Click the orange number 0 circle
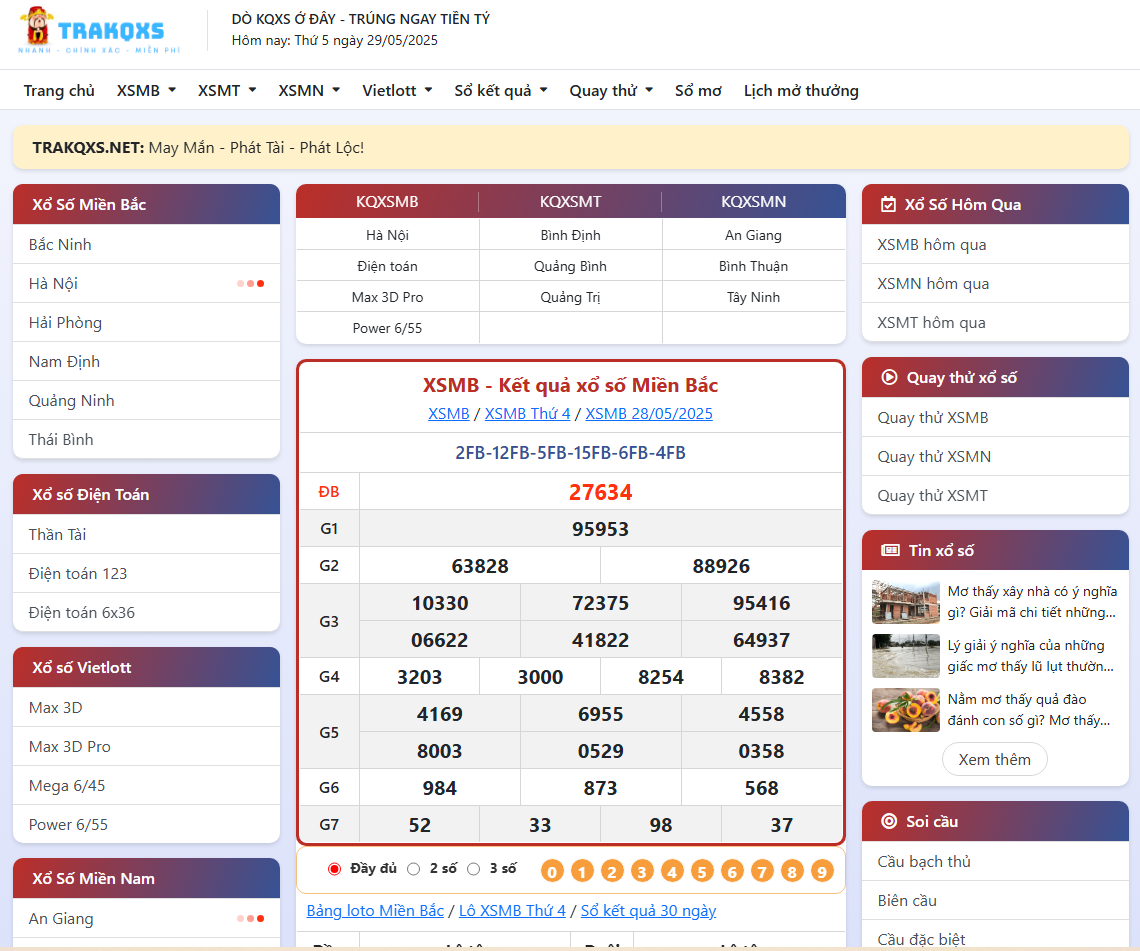The image size is (1140, 951). (x=552, y=871)
